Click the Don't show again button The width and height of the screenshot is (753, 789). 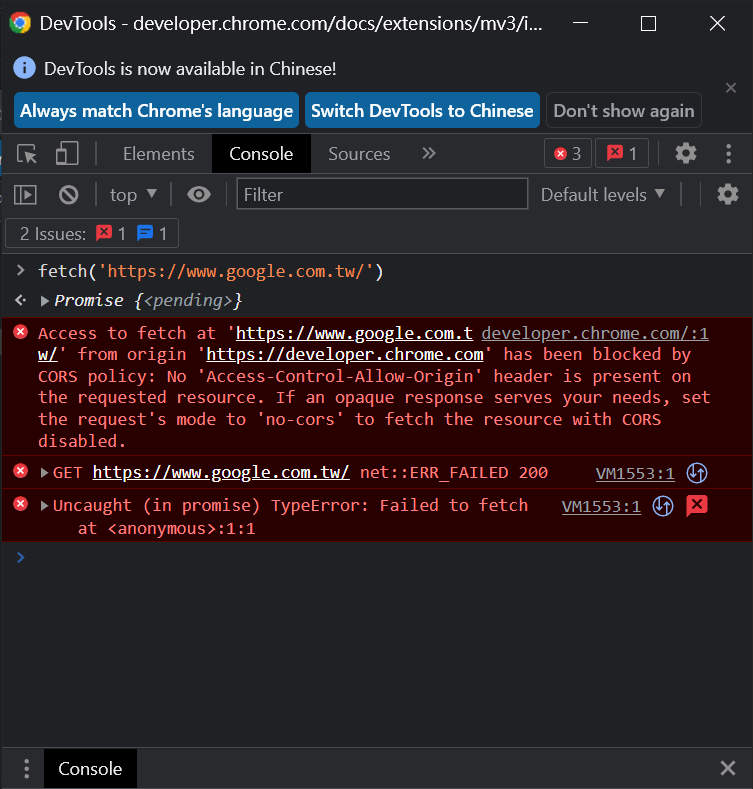pyautogui.click(x=624, y=110)
